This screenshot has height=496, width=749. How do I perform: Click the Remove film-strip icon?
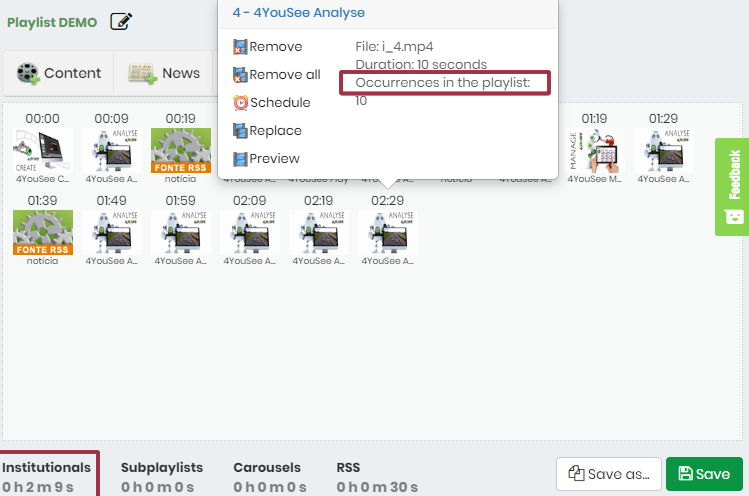coord(240,47)
